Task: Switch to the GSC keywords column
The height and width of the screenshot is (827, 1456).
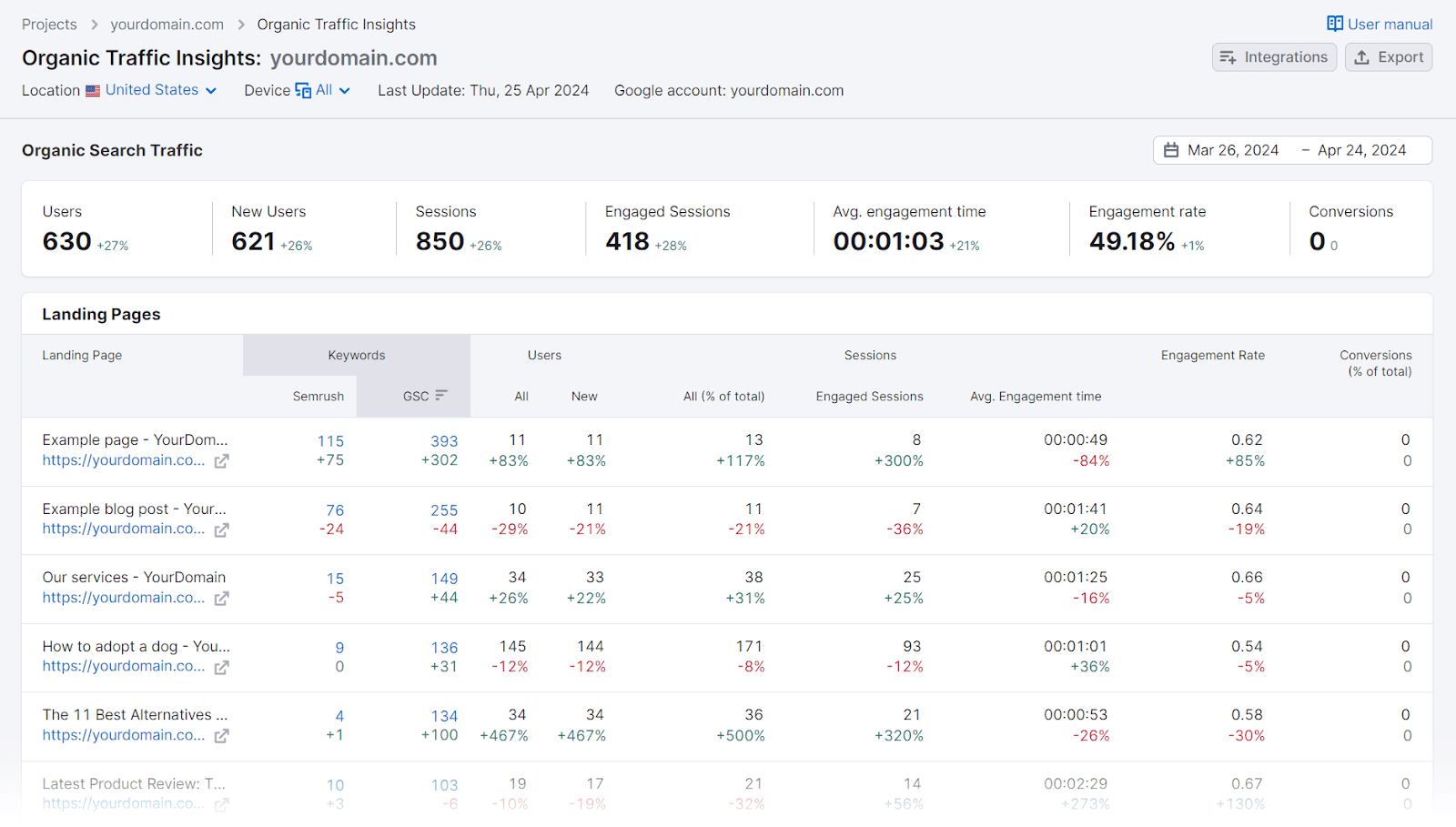Action: coord(414,395)
